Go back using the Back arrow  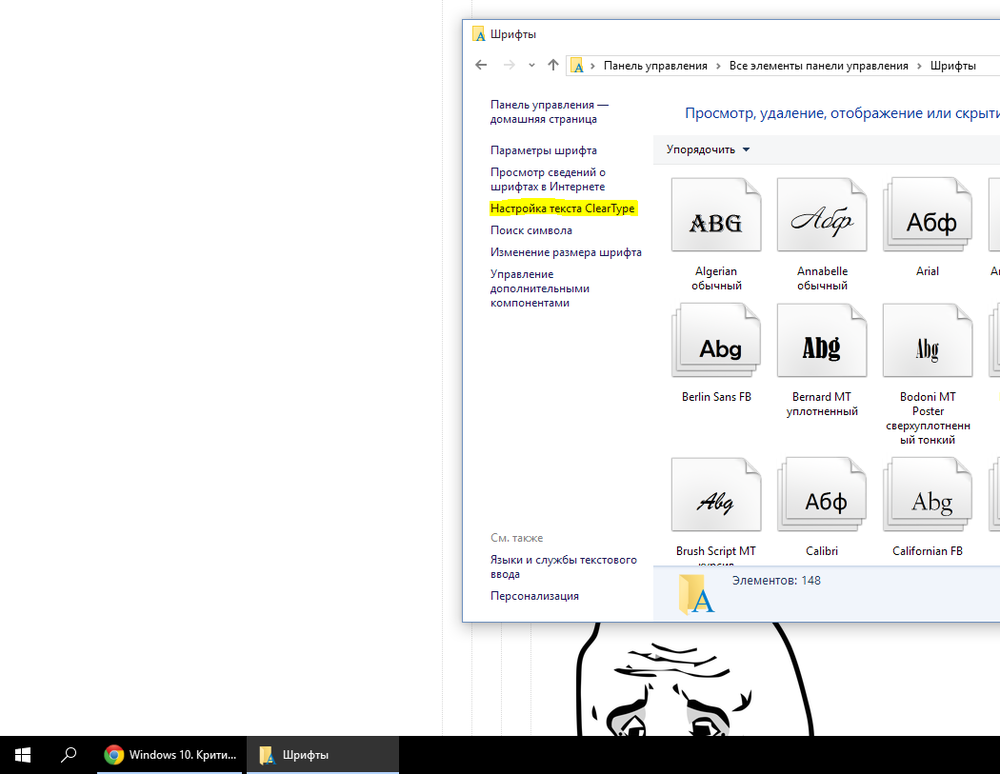click(x=481, y=65)
